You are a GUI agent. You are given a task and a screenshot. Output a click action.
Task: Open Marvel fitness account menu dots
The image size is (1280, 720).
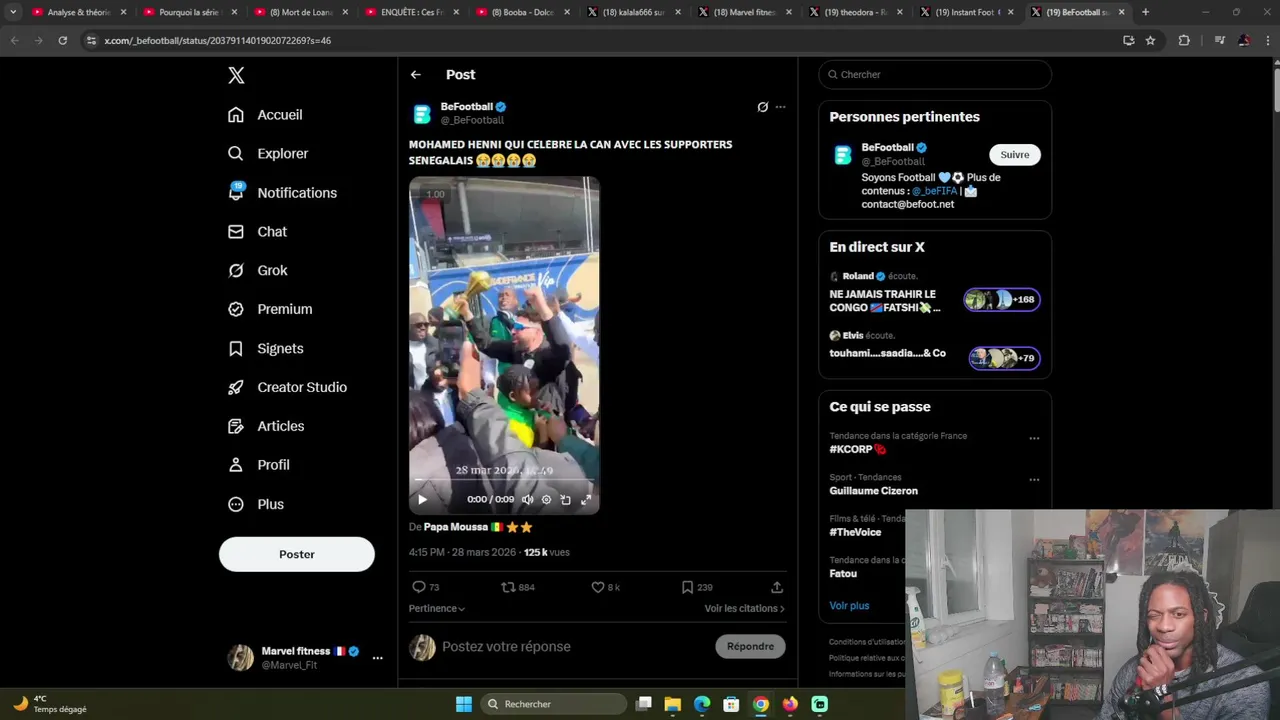pos(377,658)
